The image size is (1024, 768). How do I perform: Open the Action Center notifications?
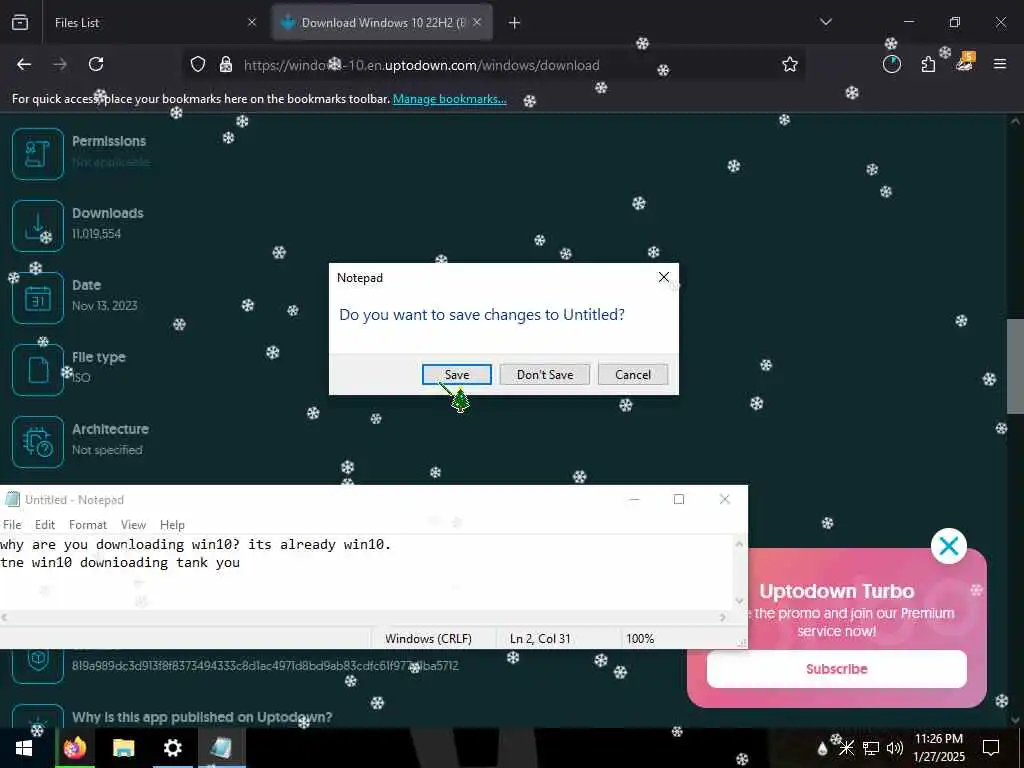tap(991, 748)
